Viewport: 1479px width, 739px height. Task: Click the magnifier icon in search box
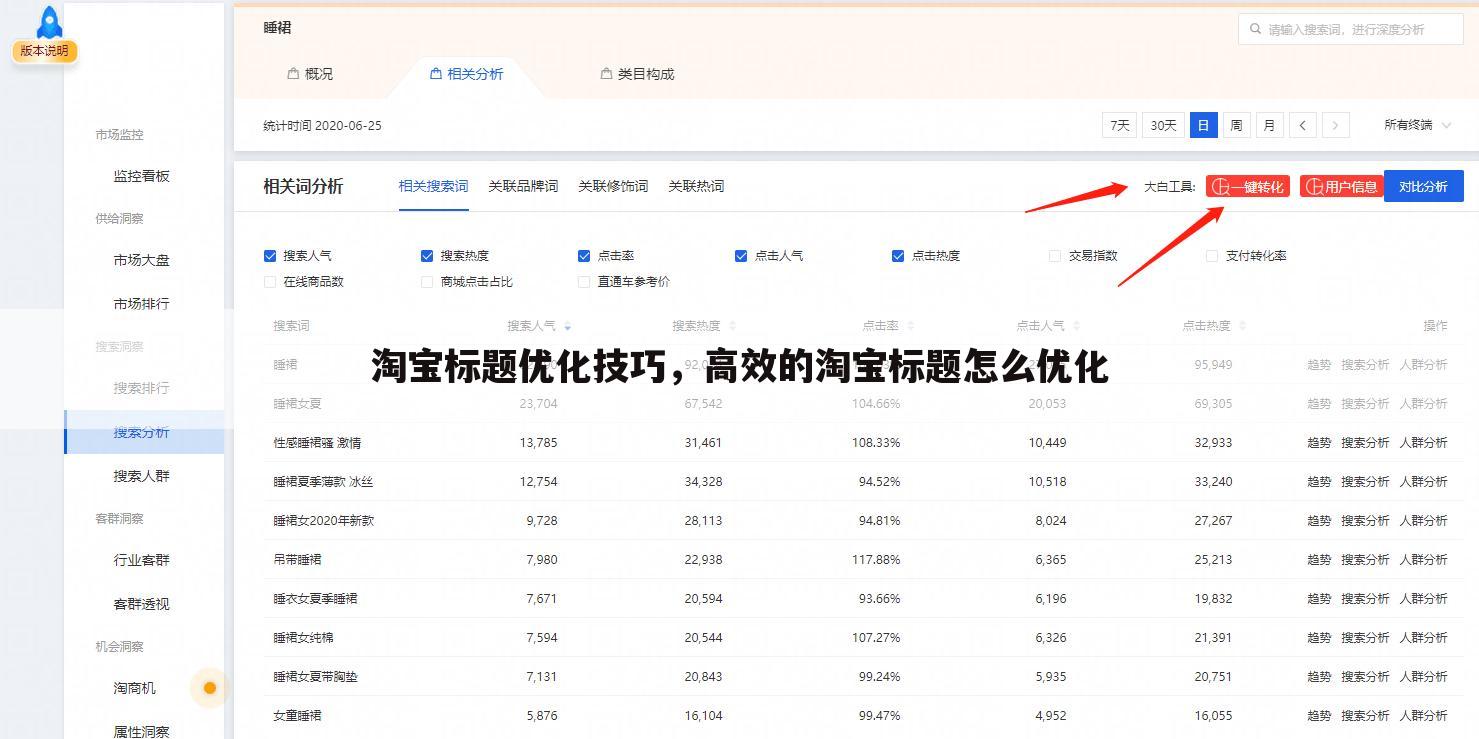[x=1255, y=30]
